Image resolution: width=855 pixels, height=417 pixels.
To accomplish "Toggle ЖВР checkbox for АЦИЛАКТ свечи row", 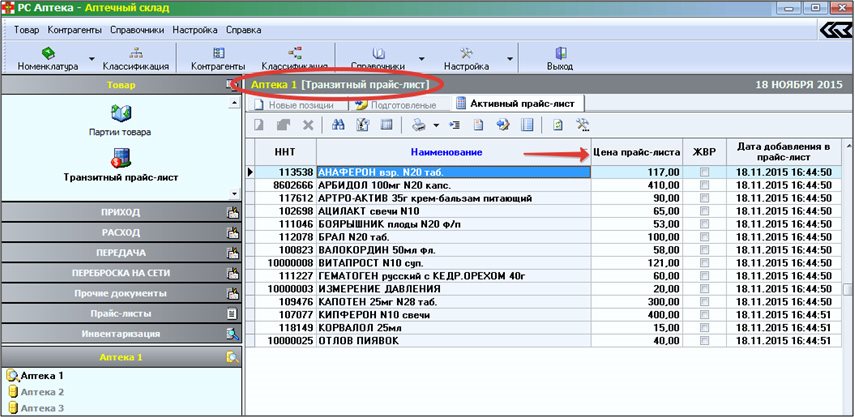I will pos(705,211).
